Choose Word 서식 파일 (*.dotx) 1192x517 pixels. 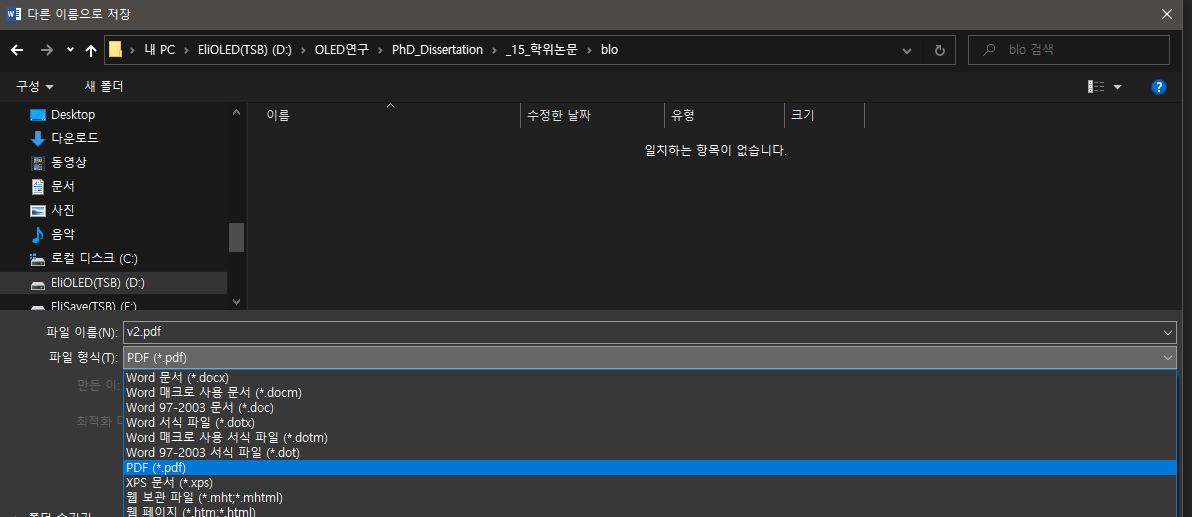tap(650, 422)
